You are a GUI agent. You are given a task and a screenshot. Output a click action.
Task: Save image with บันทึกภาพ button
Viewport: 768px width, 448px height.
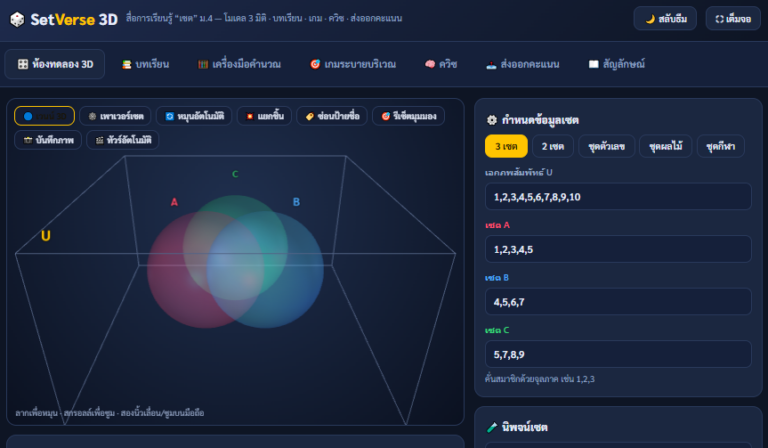tap(48, 140)
